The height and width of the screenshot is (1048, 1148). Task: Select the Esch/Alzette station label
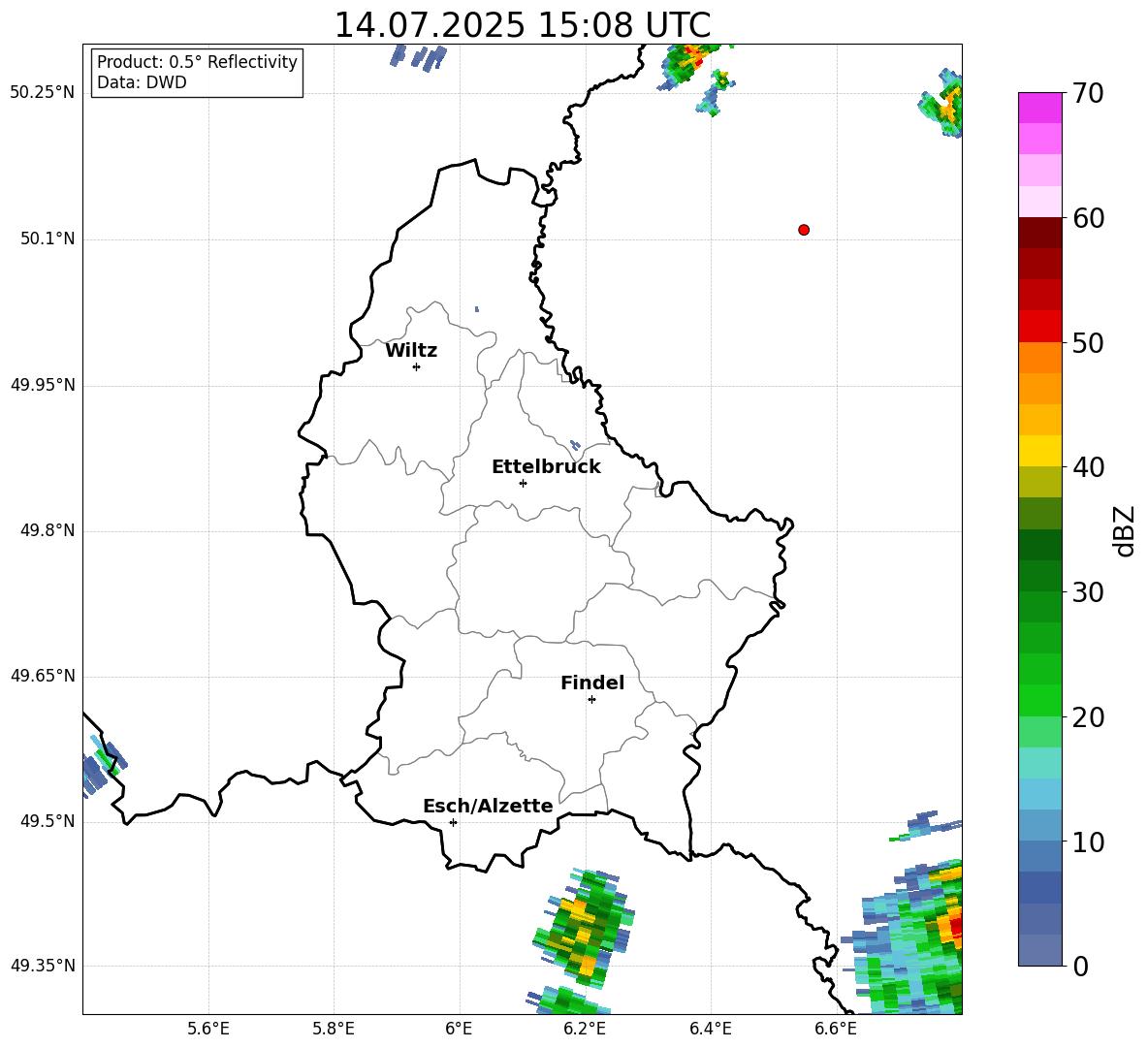point(488,806)
